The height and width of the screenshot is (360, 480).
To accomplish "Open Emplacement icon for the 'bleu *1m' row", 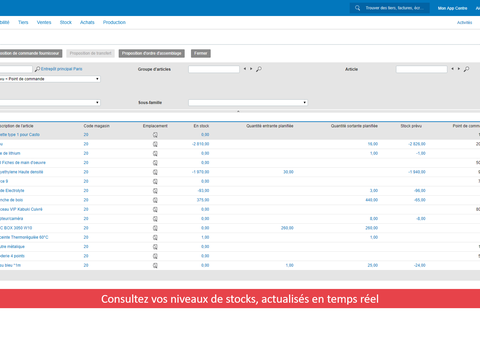I will (155, 265).
